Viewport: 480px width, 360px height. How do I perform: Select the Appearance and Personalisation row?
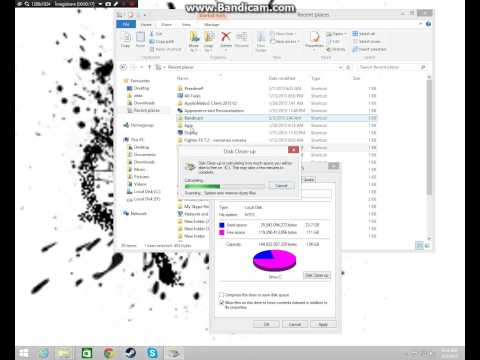[x=276, y=111]
